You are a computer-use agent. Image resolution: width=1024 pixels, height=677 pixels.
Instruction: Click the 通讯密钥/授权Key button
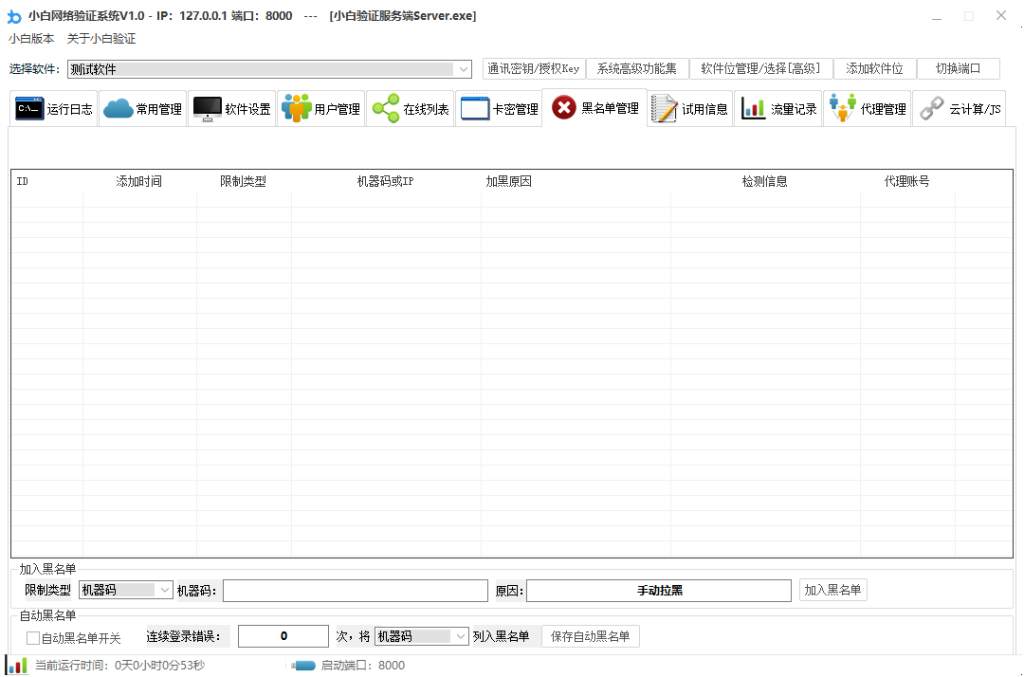click(x=534, y=69)
